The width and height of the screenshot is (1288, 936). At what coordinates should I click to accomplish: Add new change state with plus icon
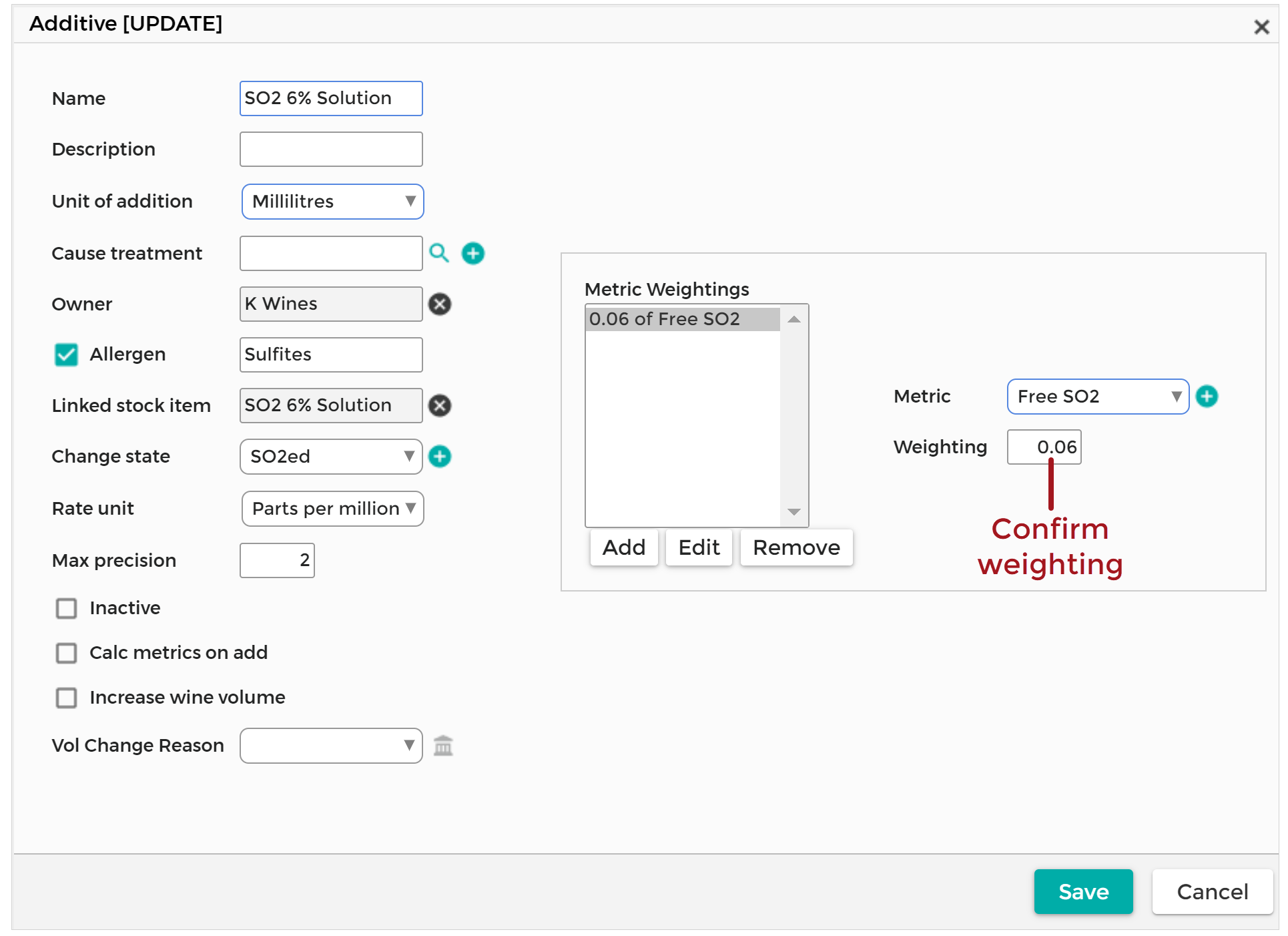pyautogui.click(x=440, y=457)
